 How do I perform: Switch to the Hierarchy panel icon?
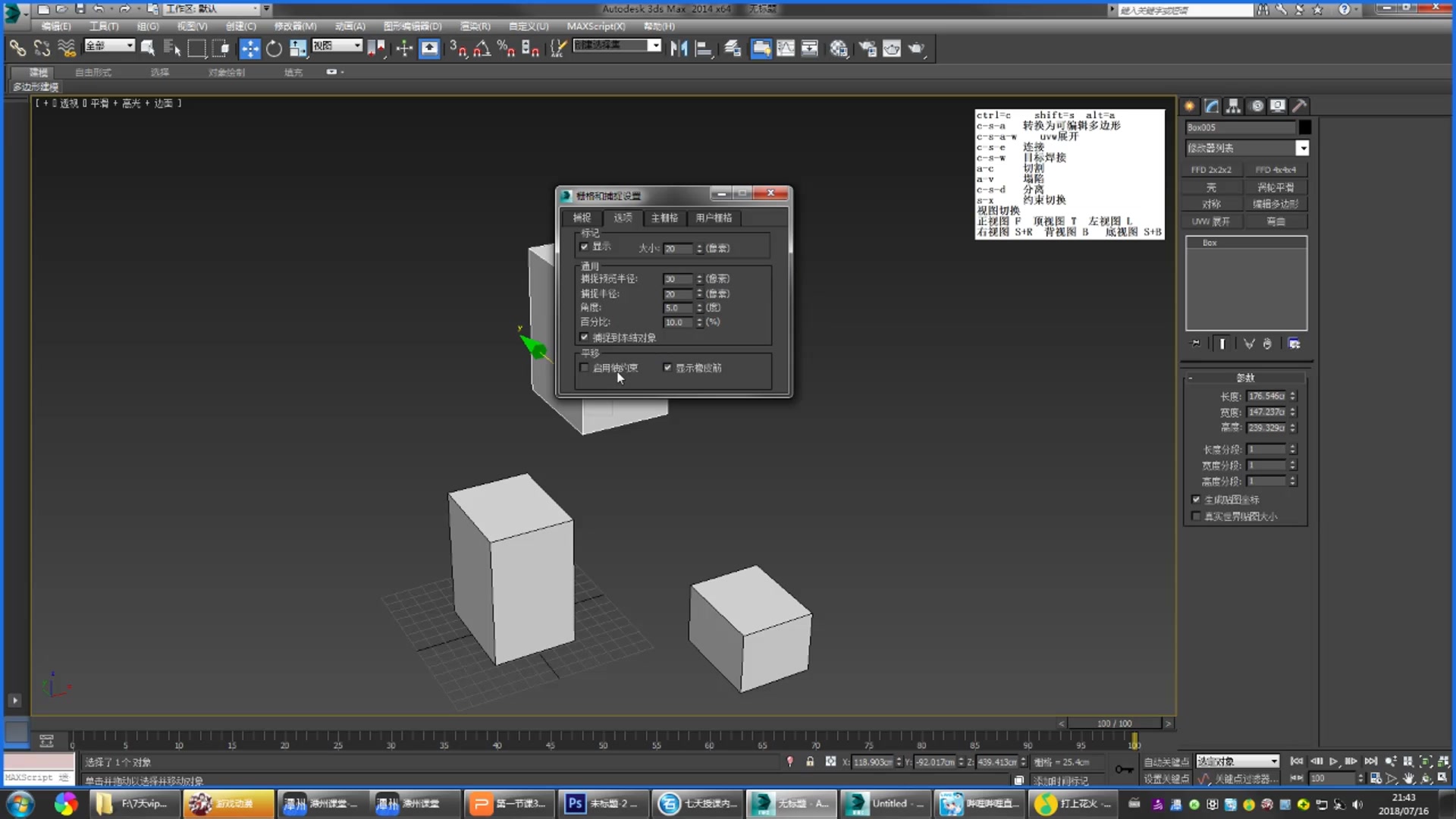click(1233, 106)
